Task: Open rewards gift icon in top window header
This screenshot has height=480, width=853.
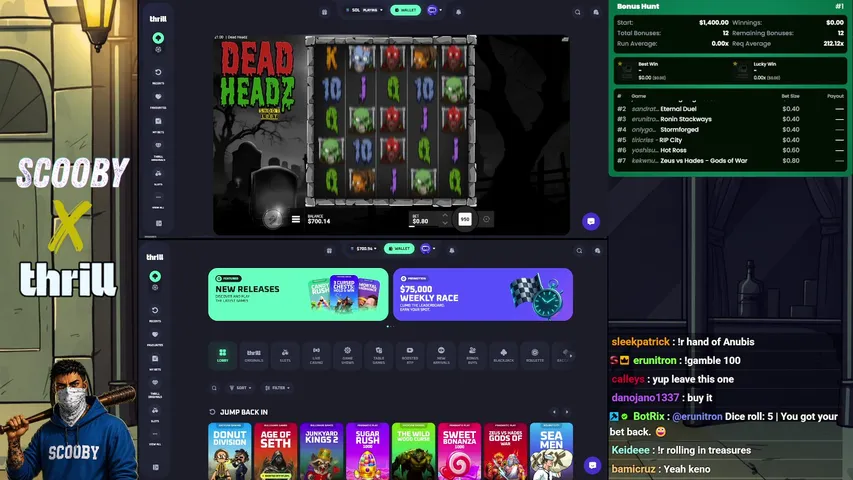Action: pyautogui.click(x=324, y=12)
